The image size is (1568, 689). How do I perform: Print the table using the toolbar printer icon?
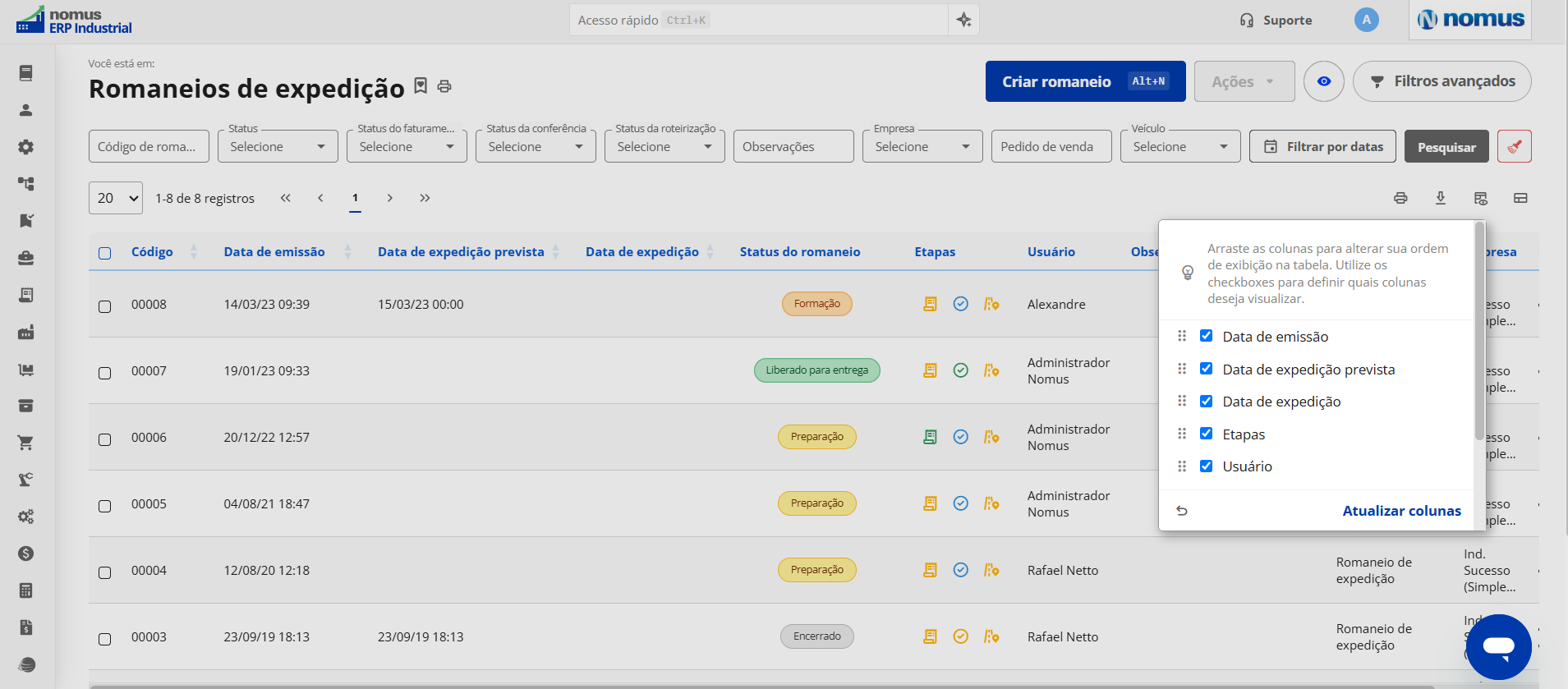tap(1400, 198)
